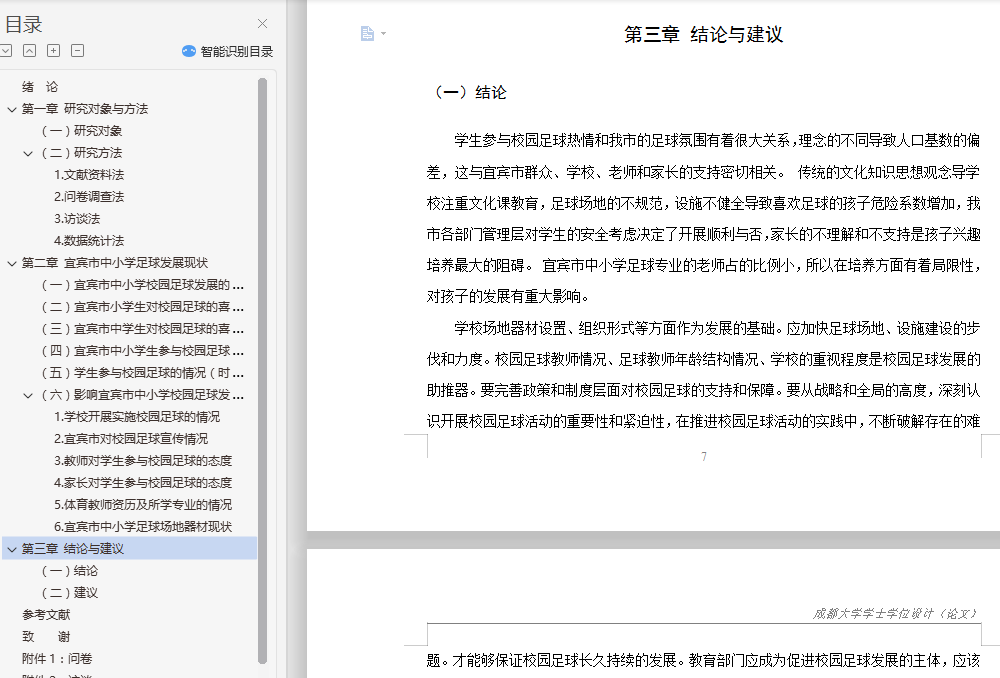Click the paragraph layout icon beside chapter title
Image resolution: width=1000 pixels, height=678 pixels.
[x=367, y=33]
